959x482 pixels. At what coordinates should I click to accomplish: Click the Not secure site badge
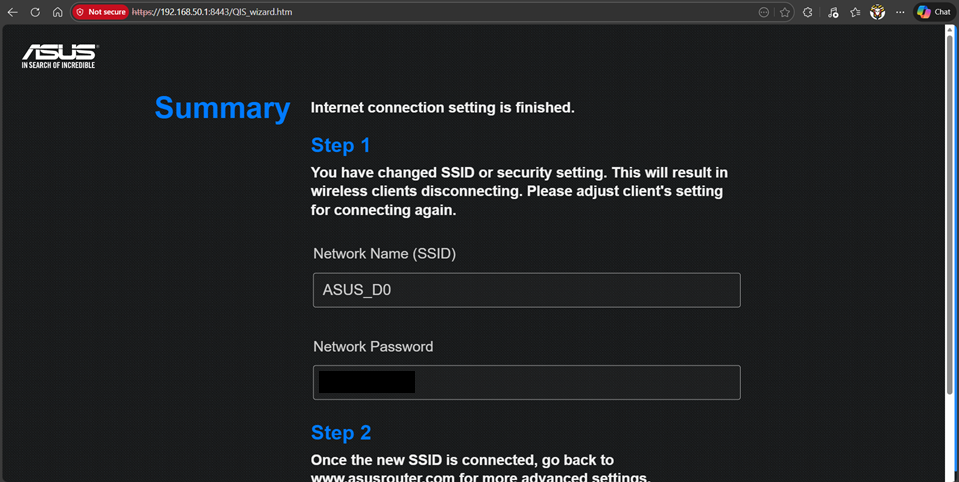coord(100,12)
